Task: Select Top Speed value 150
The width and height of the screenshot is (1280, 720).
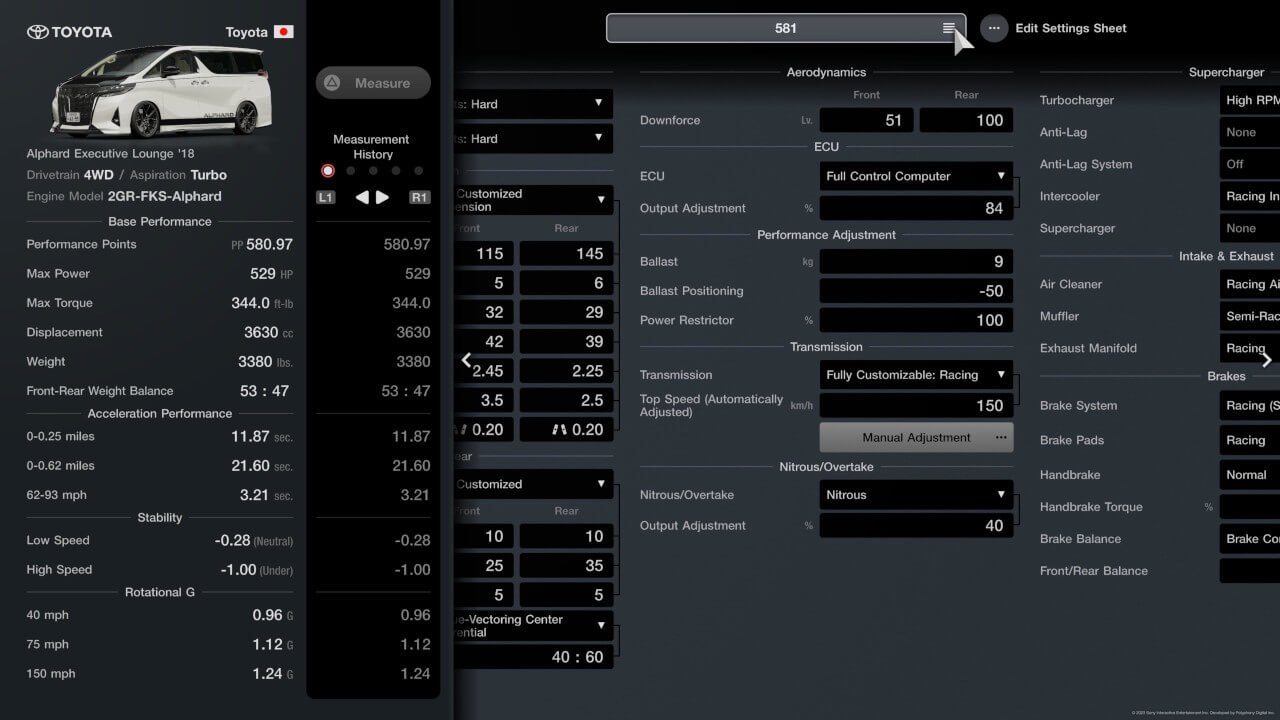Action: pos(916,405)
